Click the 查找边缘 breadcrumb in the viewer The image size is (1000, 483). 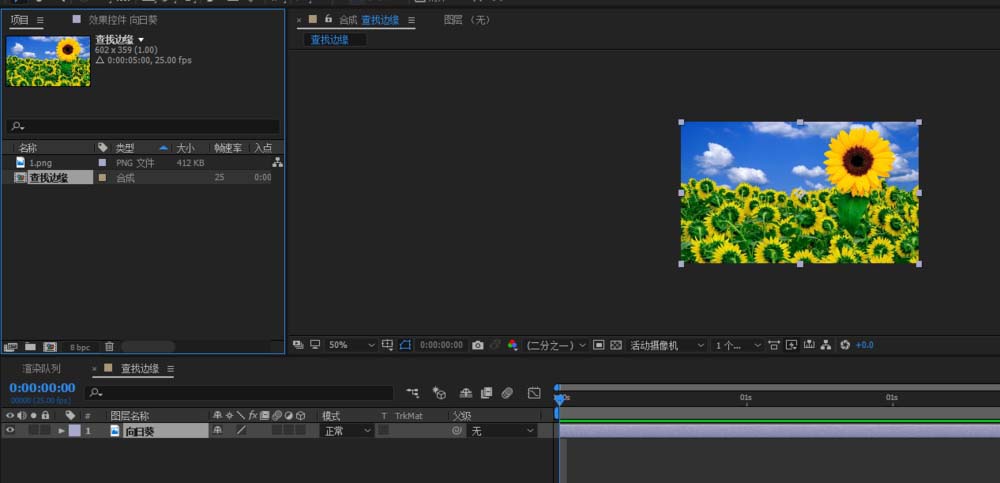click(x=330, y=40)
